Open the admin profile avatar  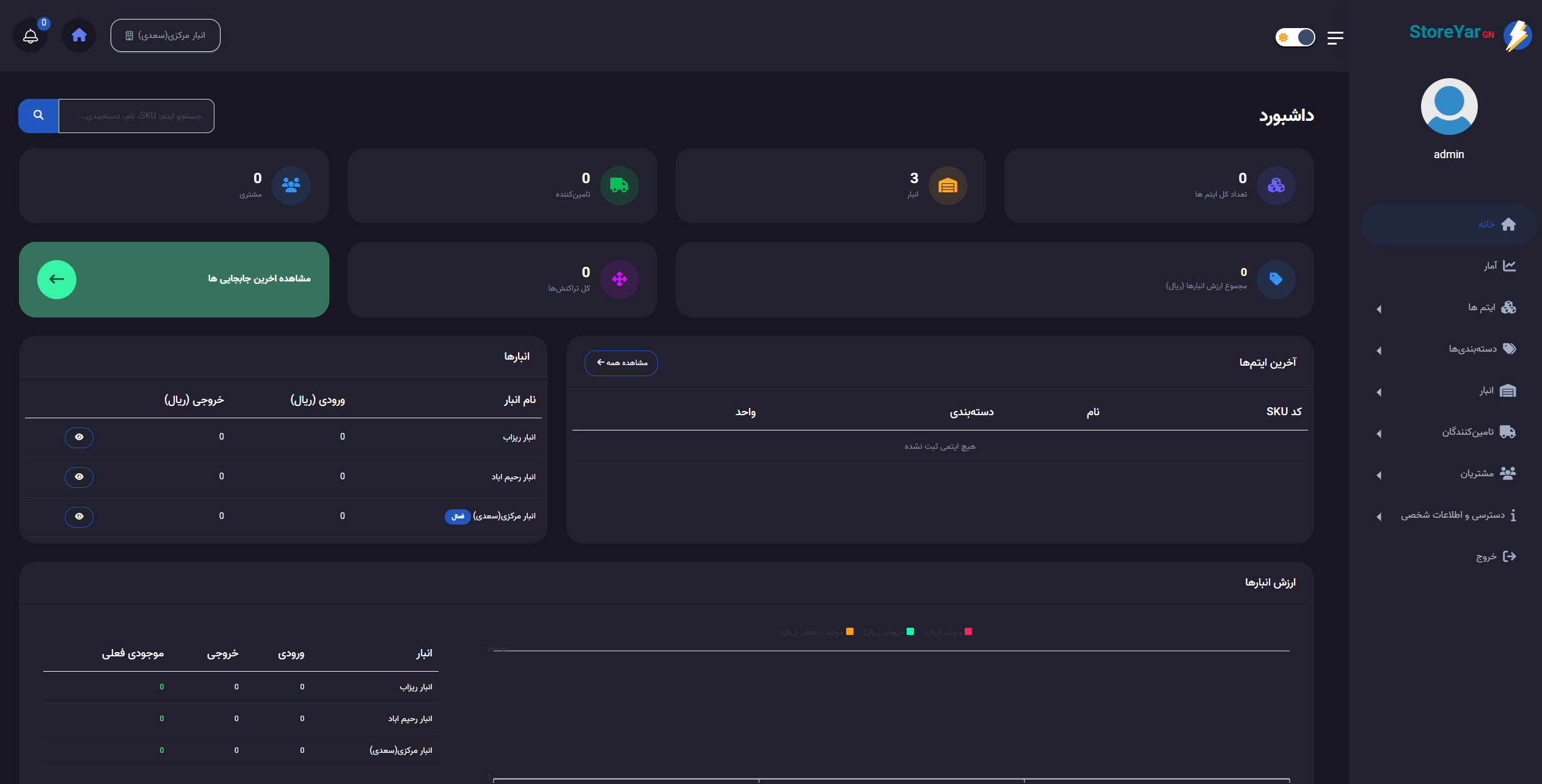[x=1449, y=106]
